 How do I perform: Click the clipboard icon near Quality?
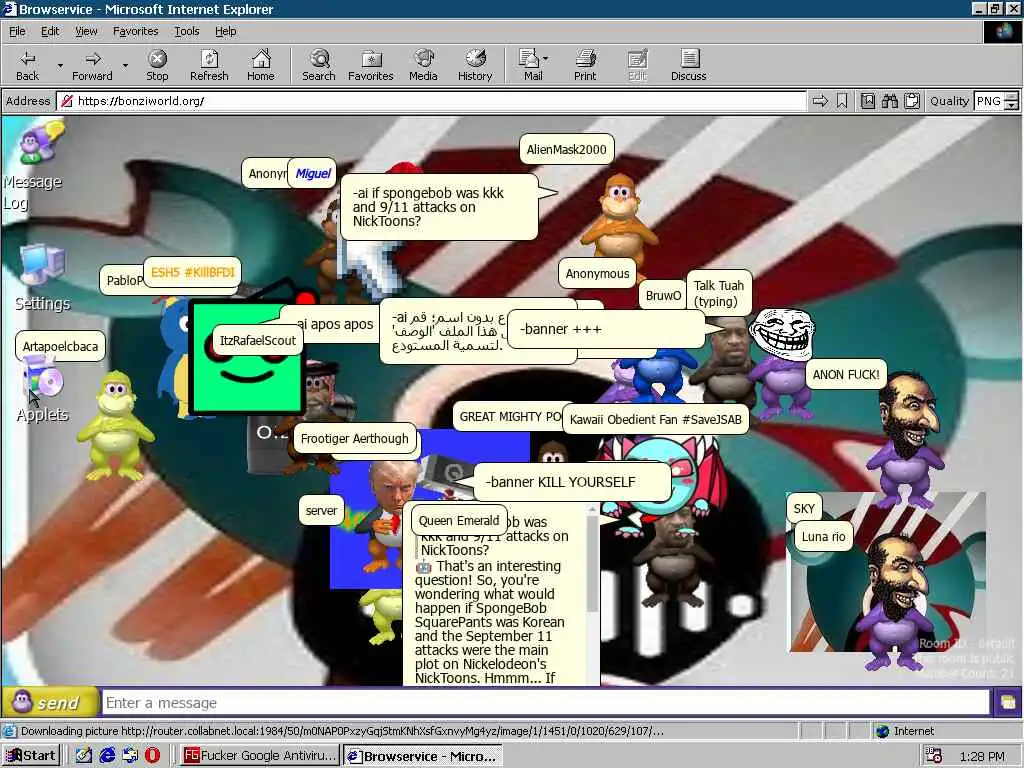click(x=912, y=101)
